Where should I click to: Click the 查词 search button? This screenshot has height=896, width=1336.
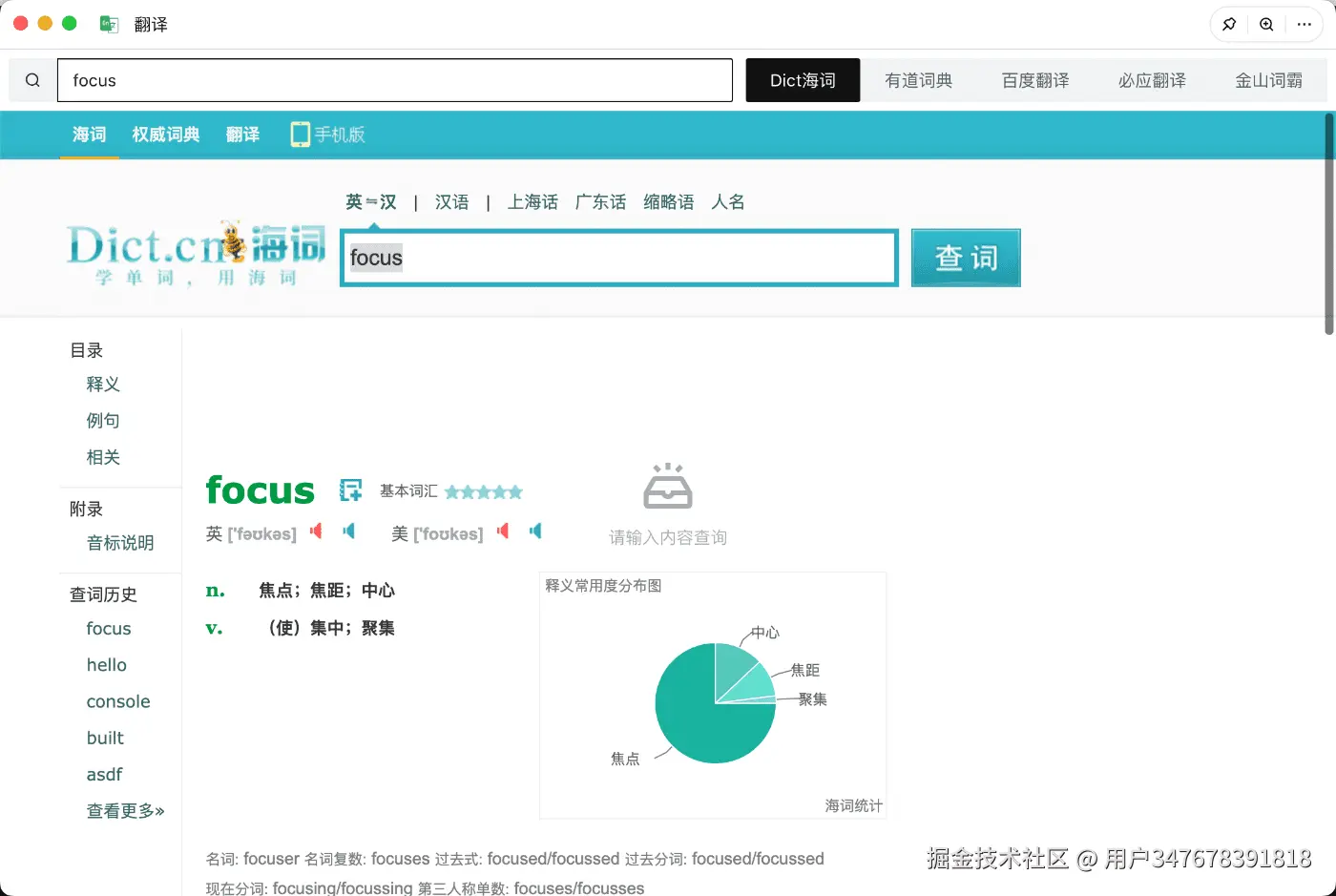(x=966, y=258)
